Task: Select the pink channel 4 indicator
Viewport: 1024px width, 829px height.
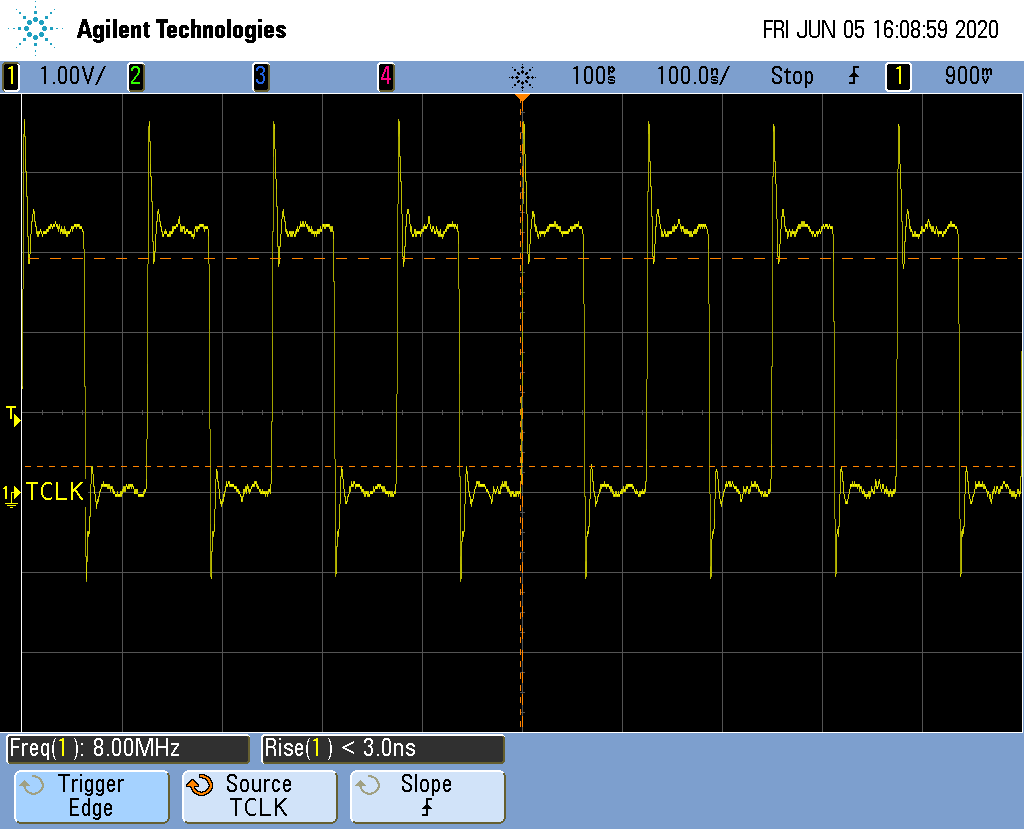Action: point(385,76)
